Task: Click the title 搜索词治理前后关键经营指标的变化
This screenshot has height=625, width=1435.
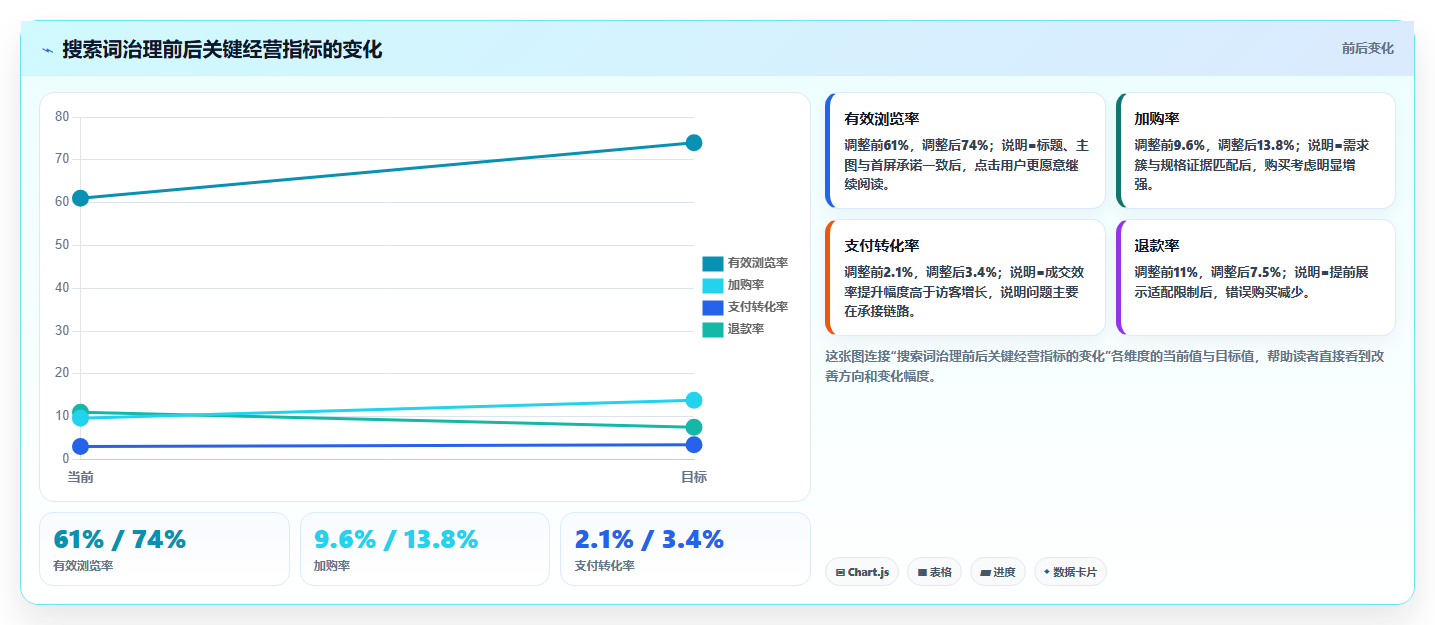Action: (x=222, y=50)
